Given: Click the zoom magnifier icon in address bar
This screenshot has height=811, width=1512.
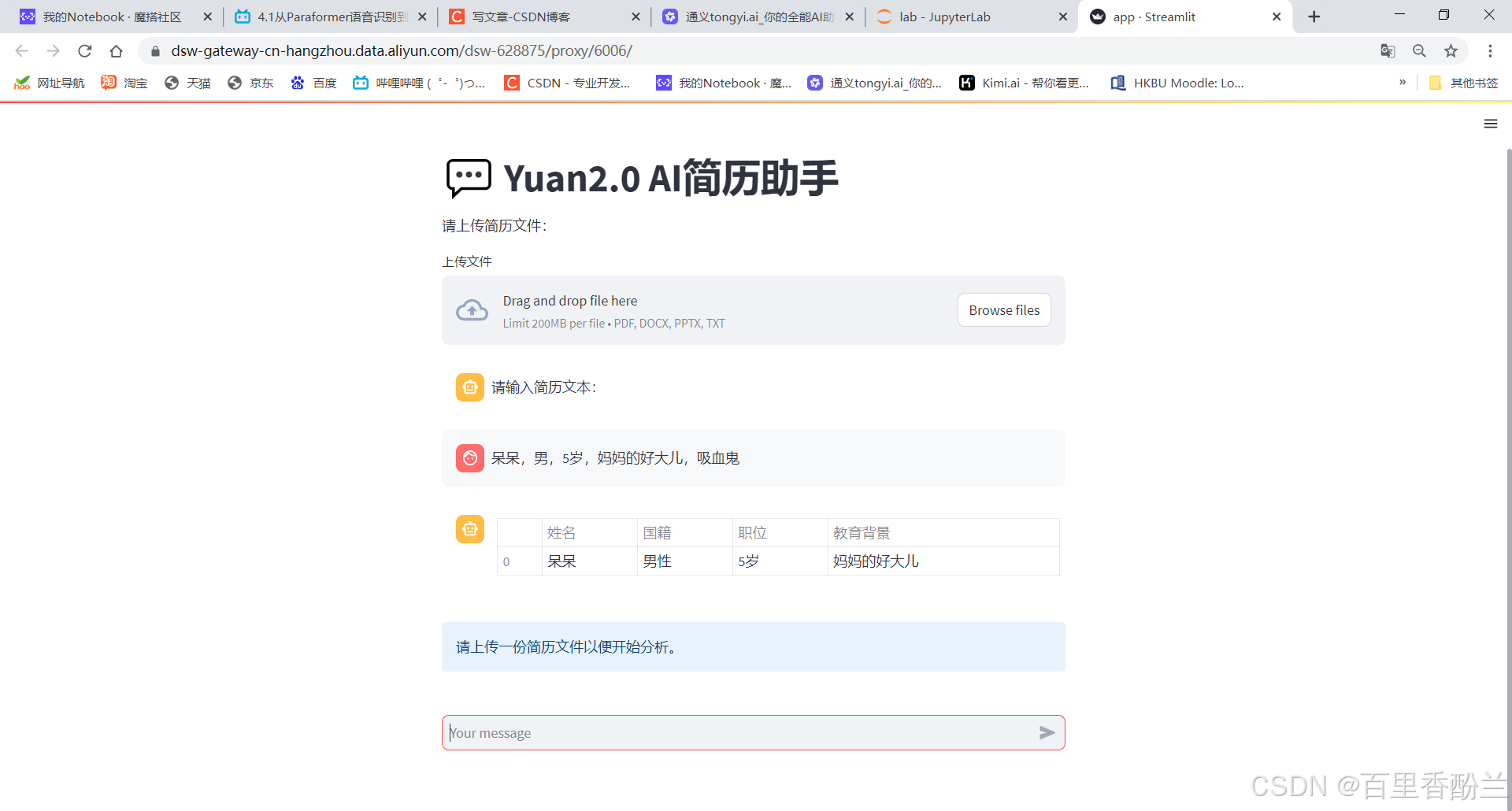Looking at the screenshot, I should click(x=1419, y=51).
